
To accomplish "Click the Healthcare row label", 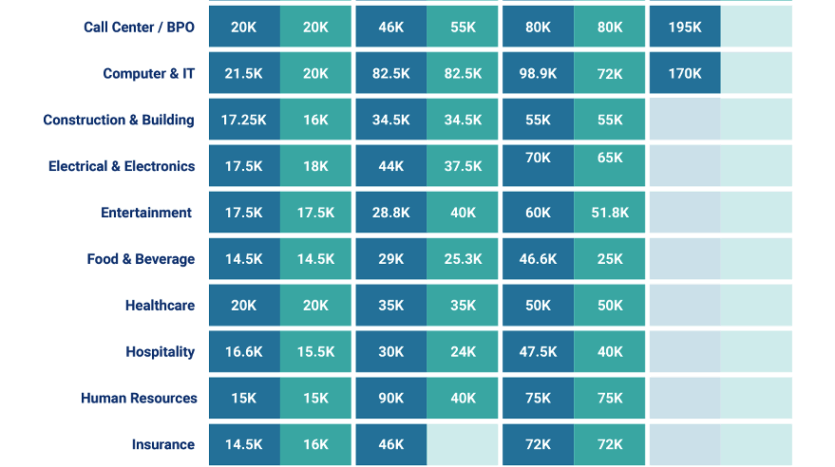I will click(x=160, y=305).
